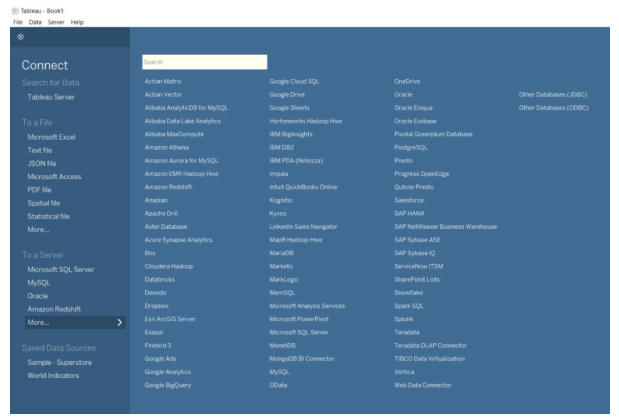This screenshot has height=419, width=619.
Task: Select the Intuit QuickBooks Online connector
Action: pos(303,187)
